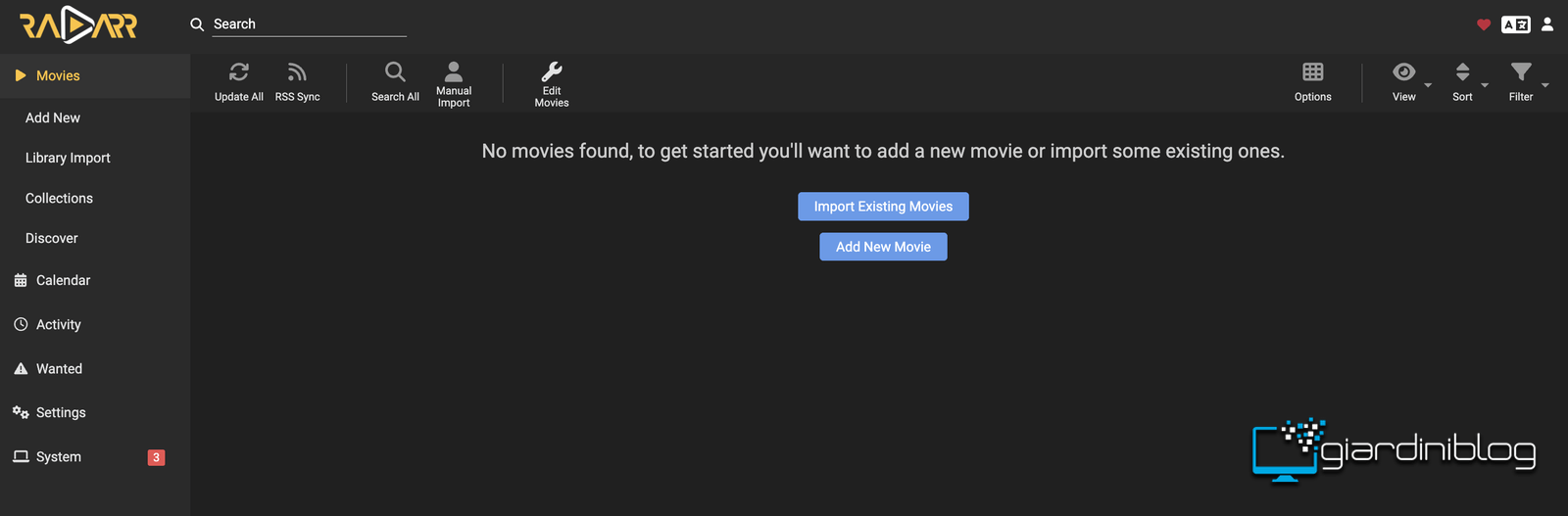The image size is (1568, 516).
Task: Open Manual Import from toolbar
Action: (x=454, y=83)
